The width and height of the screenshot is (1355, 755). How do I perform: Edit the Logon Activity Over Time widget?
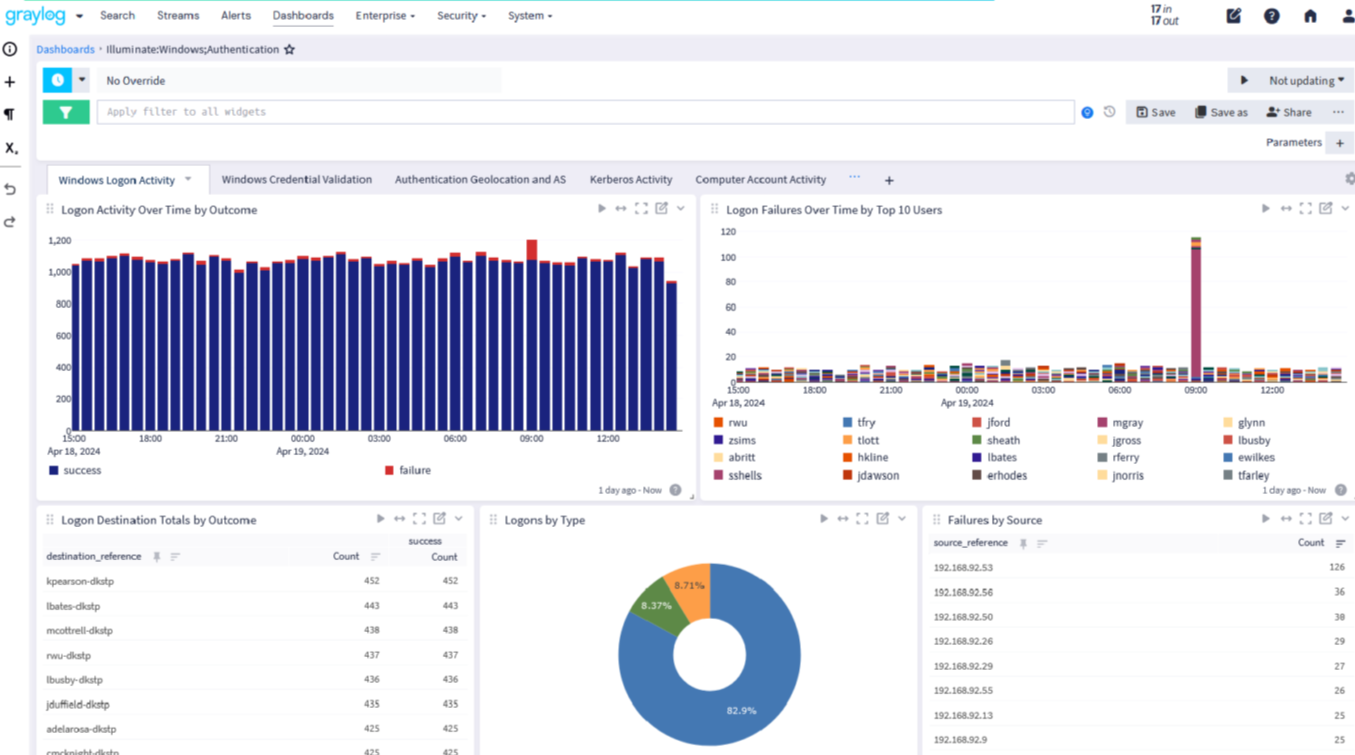(x=661, y=209)
